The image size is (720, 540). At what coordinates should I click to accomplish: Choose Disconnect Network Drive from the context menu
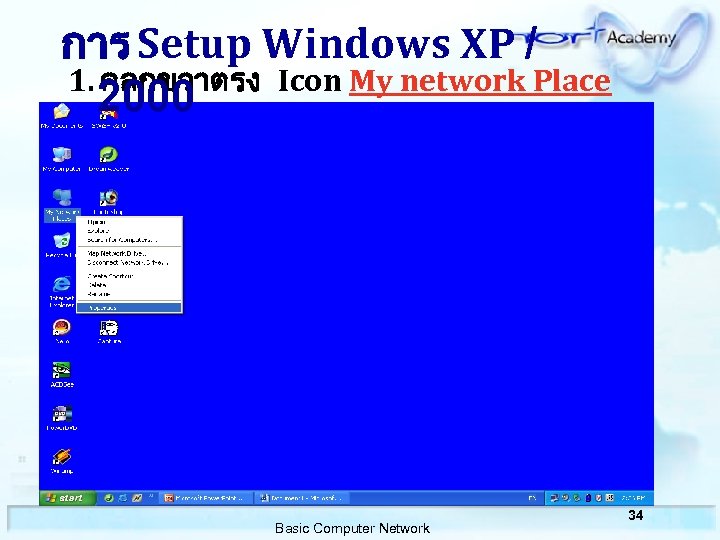tap(129, 263)
